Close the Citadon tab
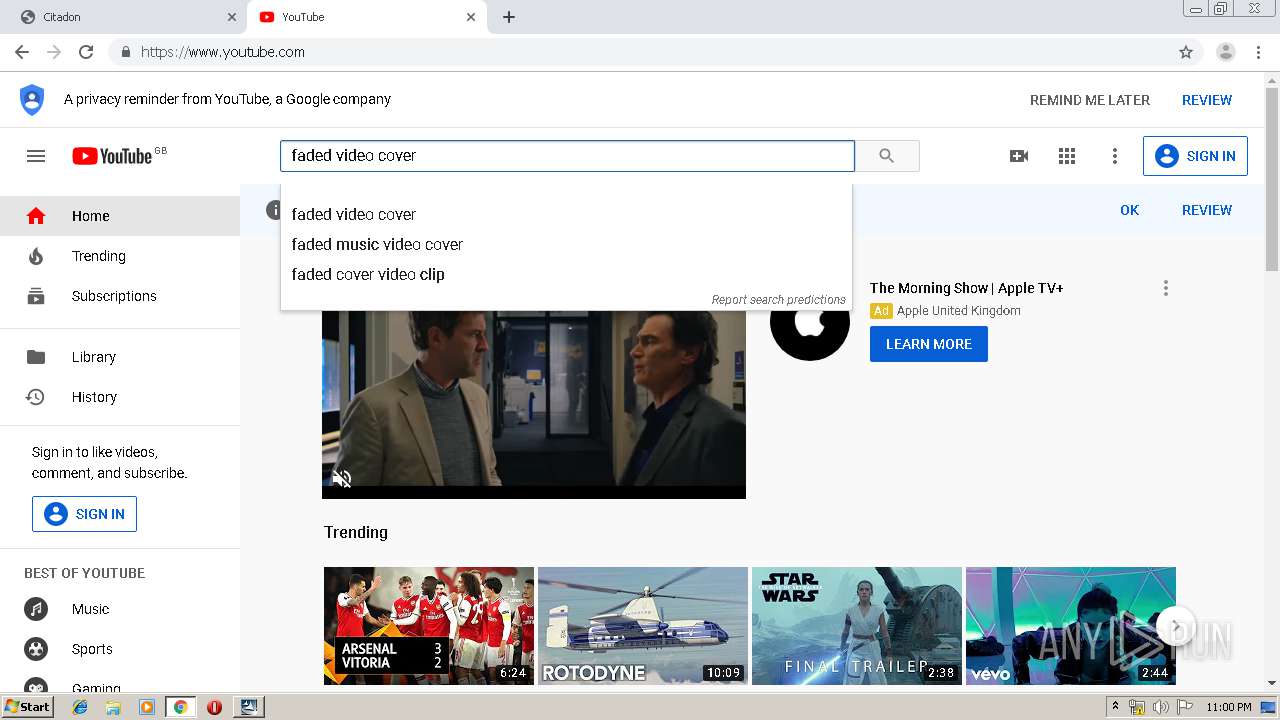 (x=232, y=17)
